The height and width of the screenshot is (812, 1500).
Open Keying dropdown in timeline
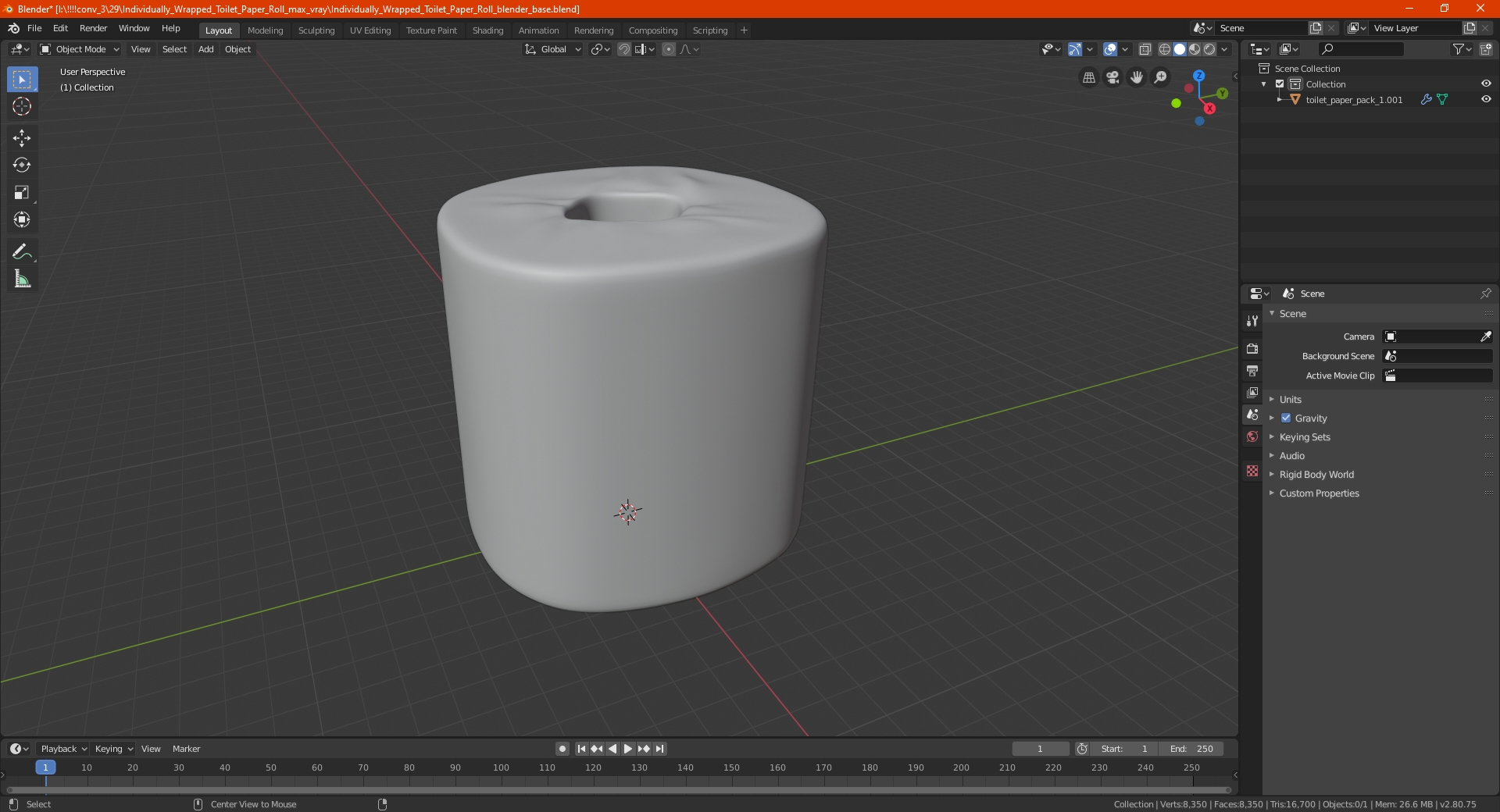114,749
